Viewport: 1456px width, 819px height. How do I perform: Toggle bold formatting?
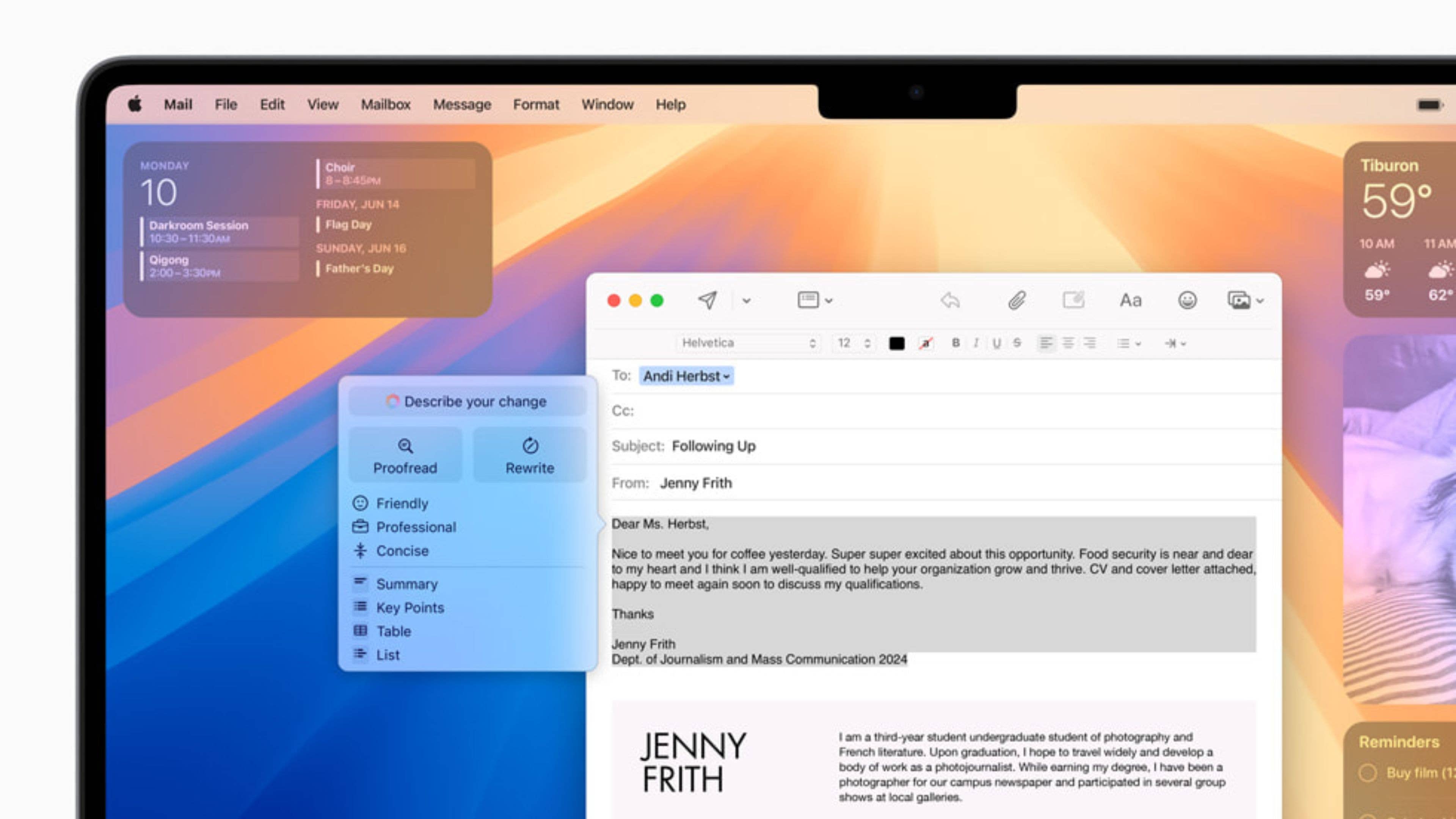coord(956,343)
